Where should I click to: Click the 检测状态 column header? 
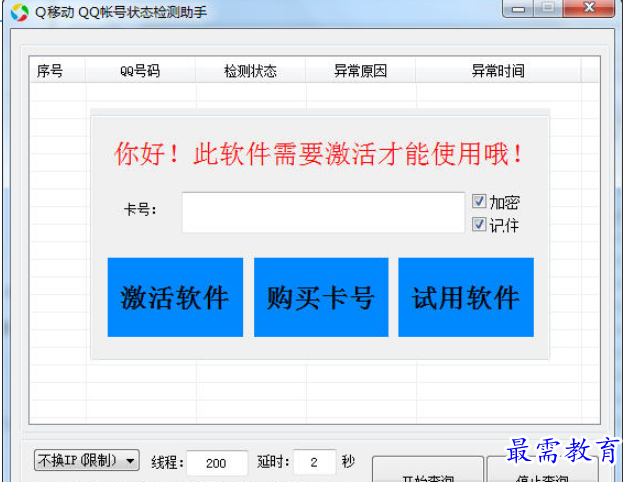(250, 71)
